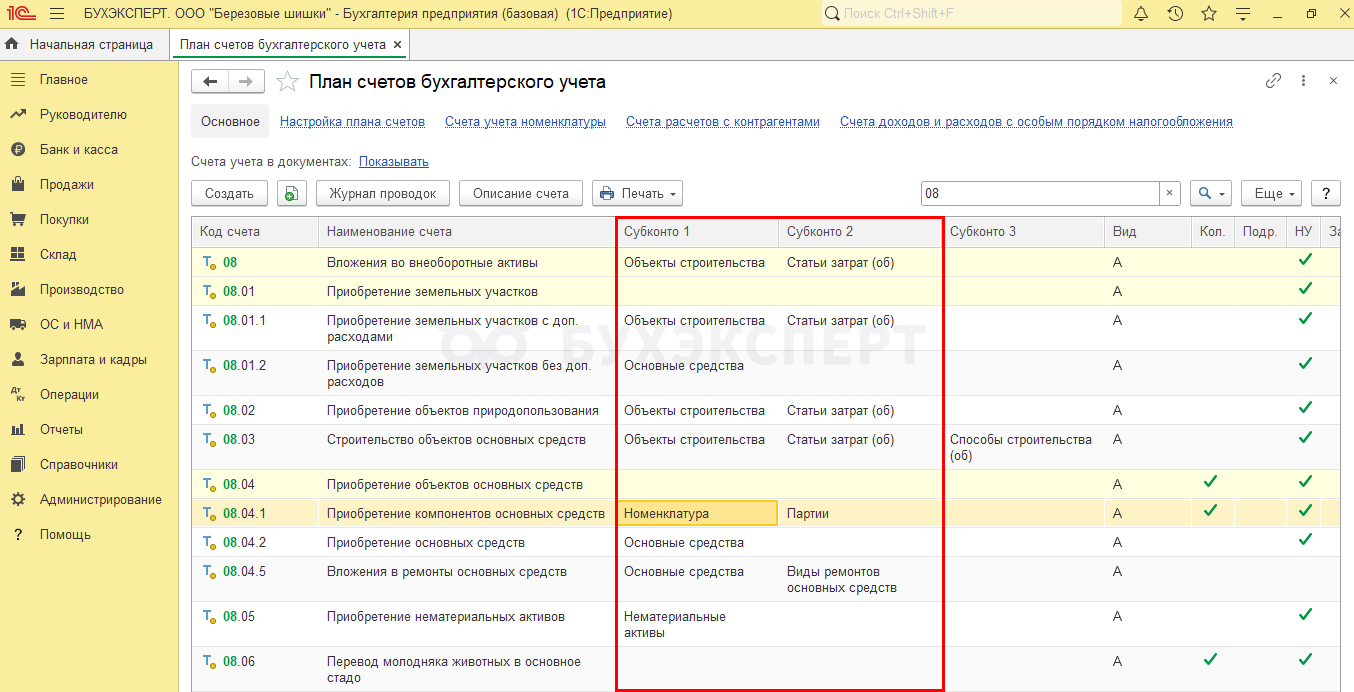Viewport: 1354px width, 692px height.
Task: Select account row 08.03
Action: pos(766,447)
